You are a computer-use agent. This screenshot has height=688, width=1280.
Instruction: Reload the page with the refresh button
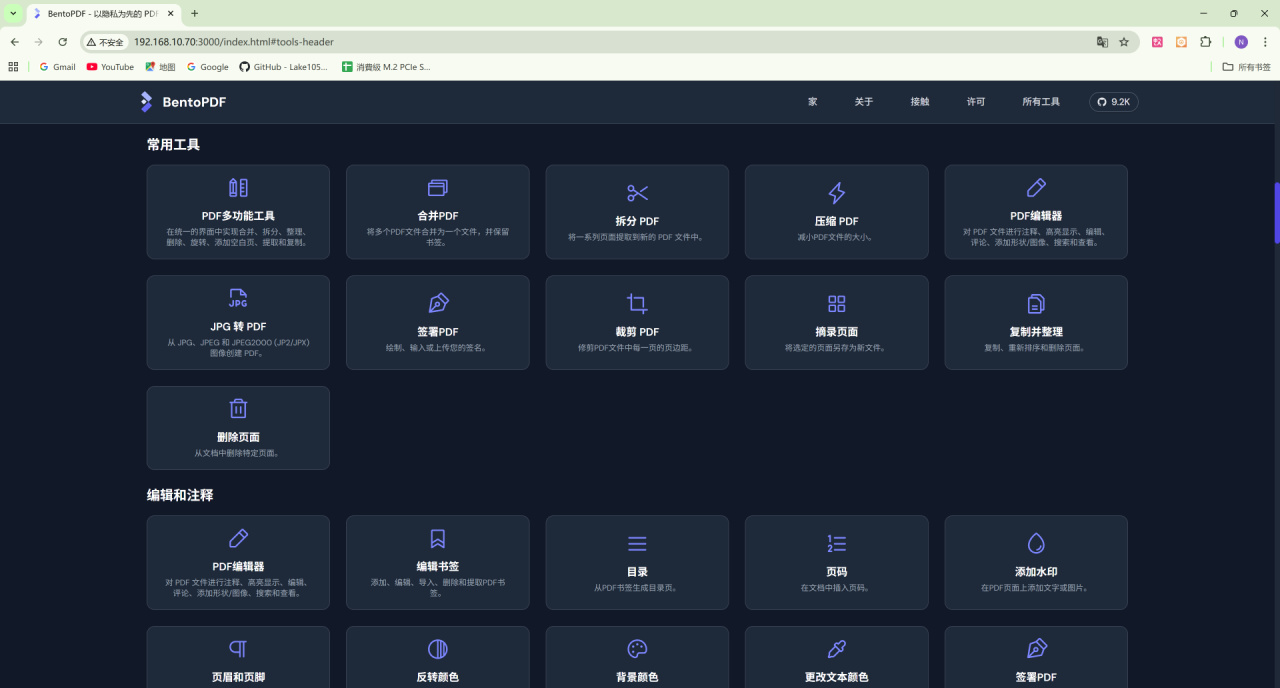[x=62, y=42]
